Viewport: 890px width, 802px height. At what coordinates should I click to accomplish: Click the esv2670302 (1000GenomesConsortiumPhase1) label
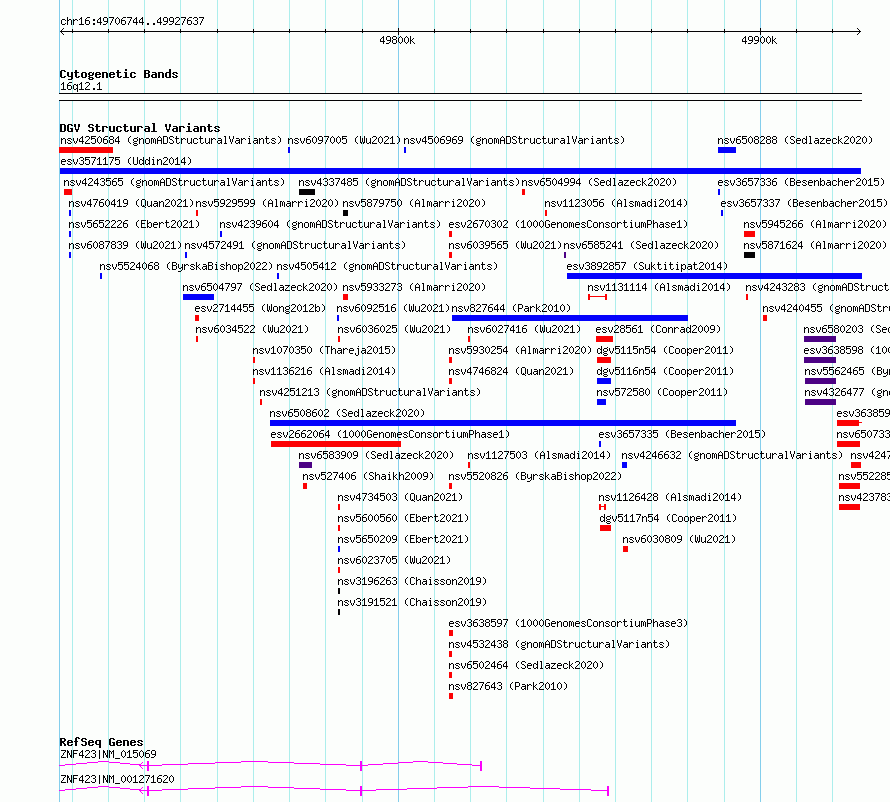[568, 224]
